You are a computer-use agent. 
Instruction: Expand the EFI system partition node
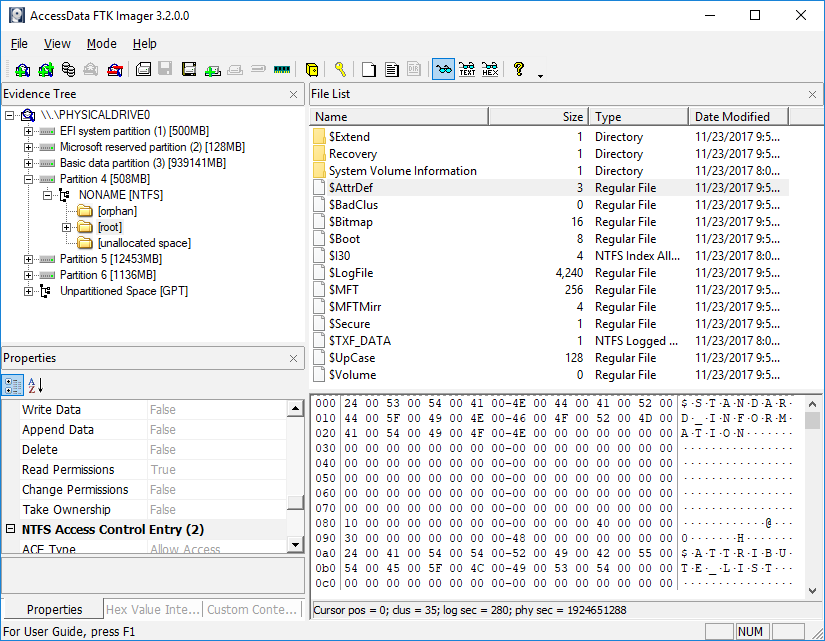(28, 131)
